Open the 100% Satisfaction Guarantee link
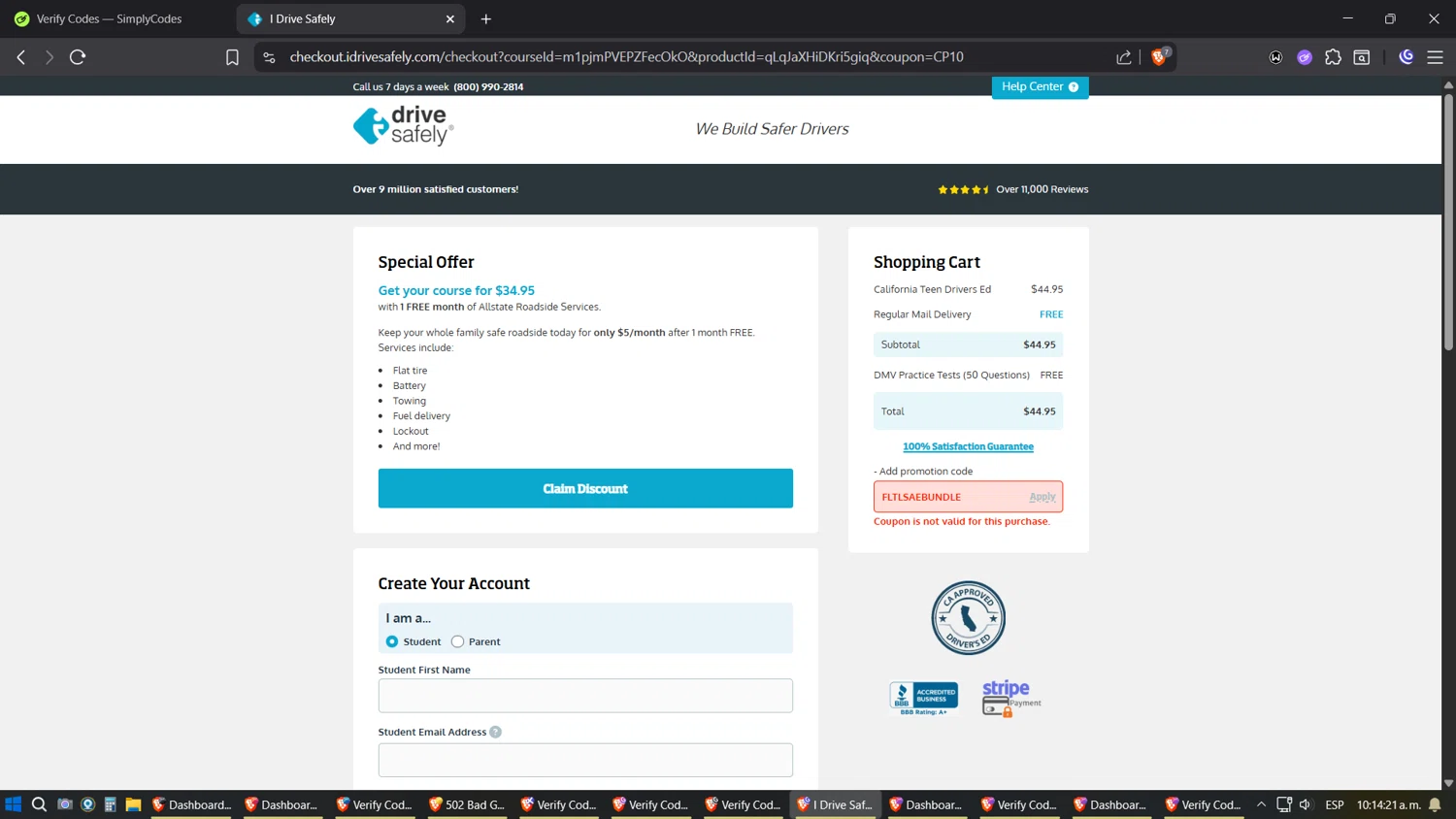The width and height of the screenshot is (1456, 819). click(968, 446)
